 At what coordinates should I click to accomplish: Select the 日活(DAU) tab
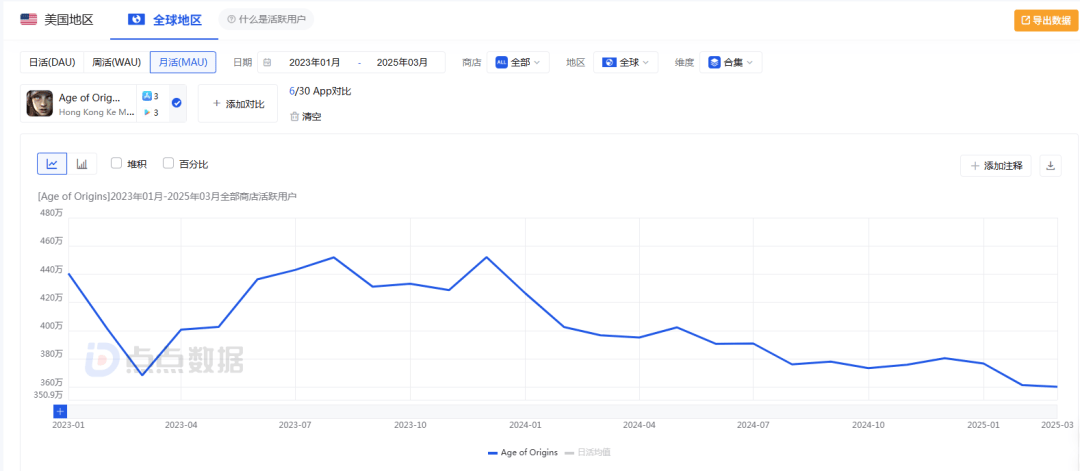tap(52, 62)
